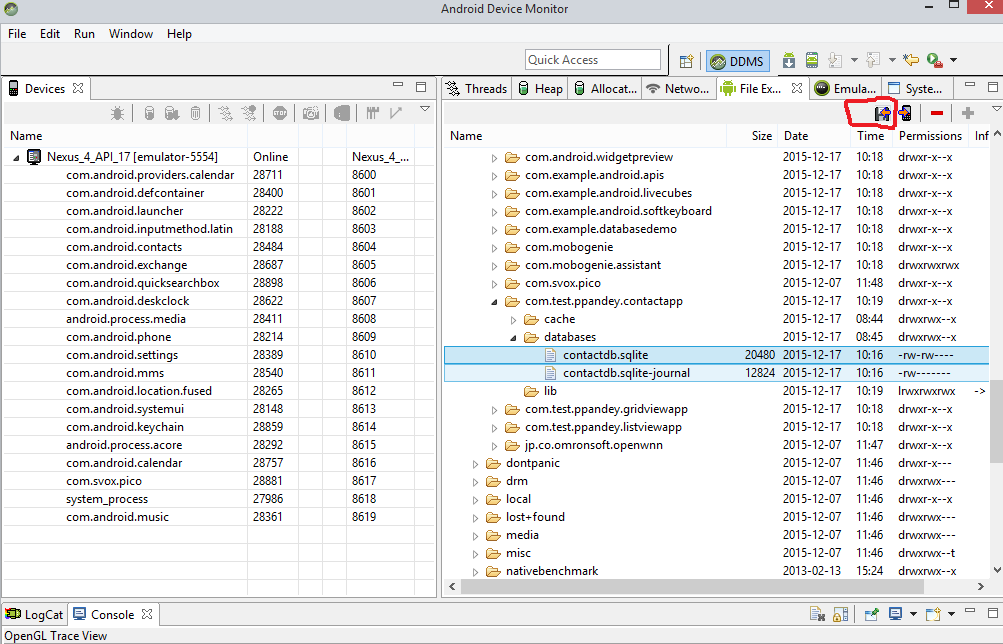Viewport: 1003px width, 644px height.
Task: Open the Devices panel view menu arrow
Action: click(x=424, y=109)
